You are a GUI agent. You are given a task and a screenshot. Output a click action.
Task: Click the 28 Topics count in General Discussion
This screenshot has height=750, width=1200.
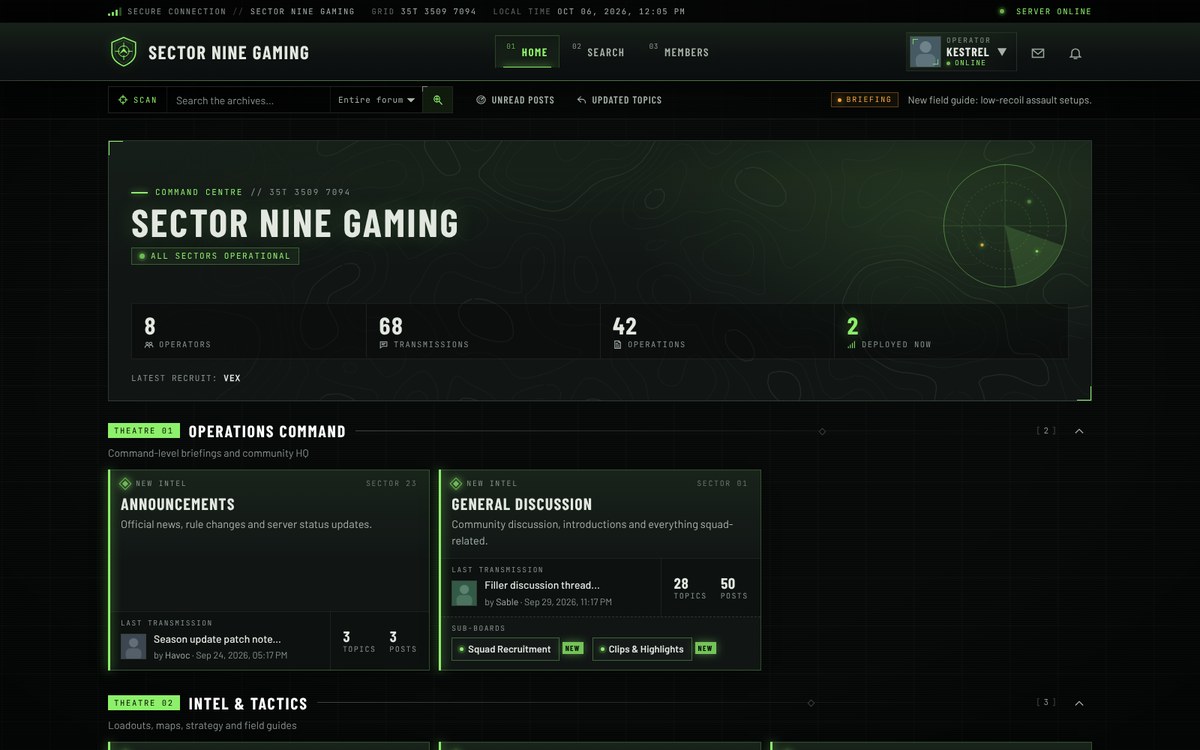coord(690,588)
